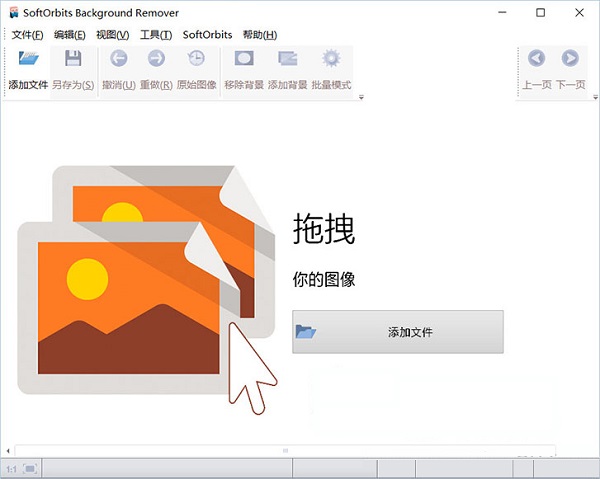This screenshot has height=479, width=600.
Task: Click the 另存为(S) save disk icon
Action: point(73,58)
